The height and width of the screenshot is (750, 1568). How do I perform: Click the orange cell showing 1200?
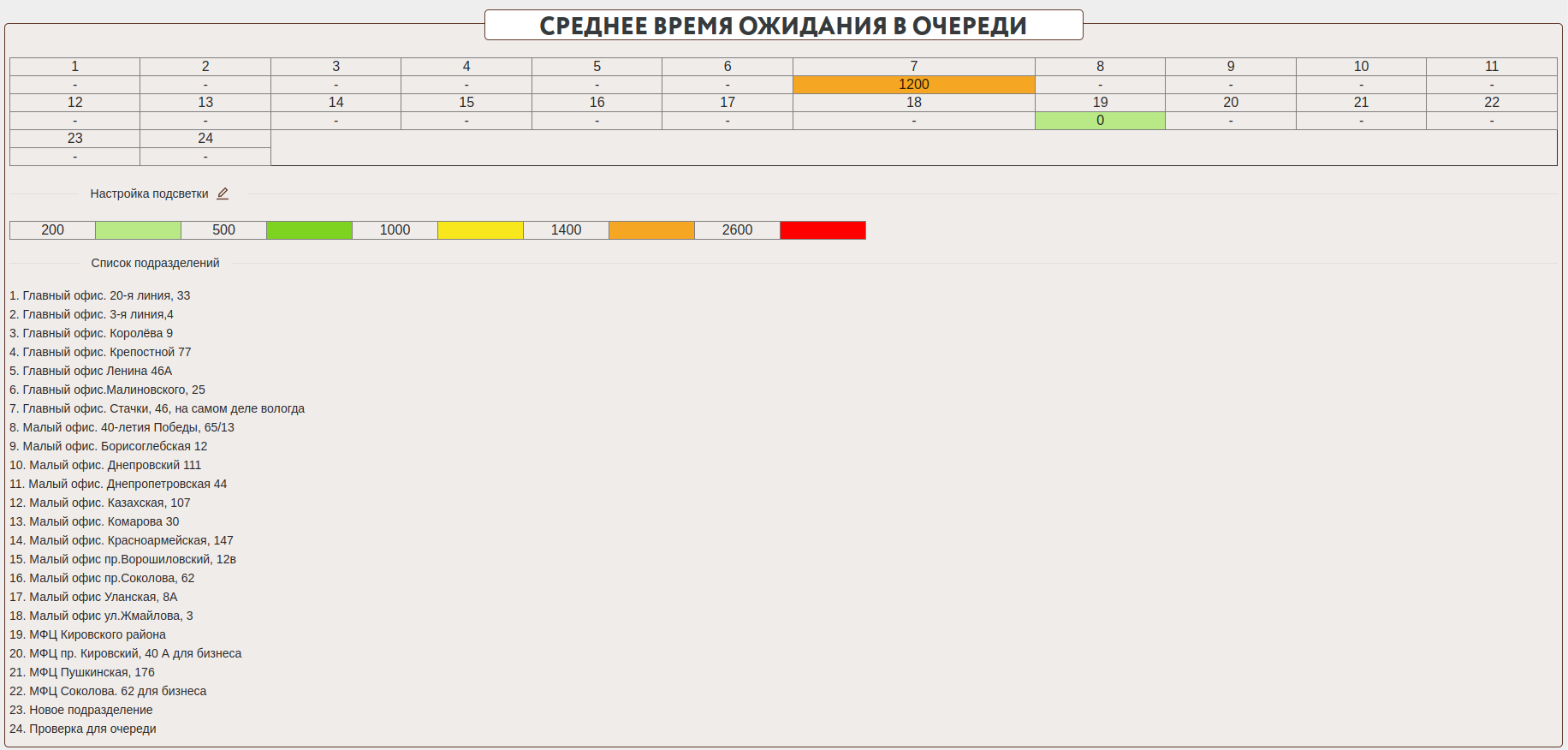(x=913, y=85)
